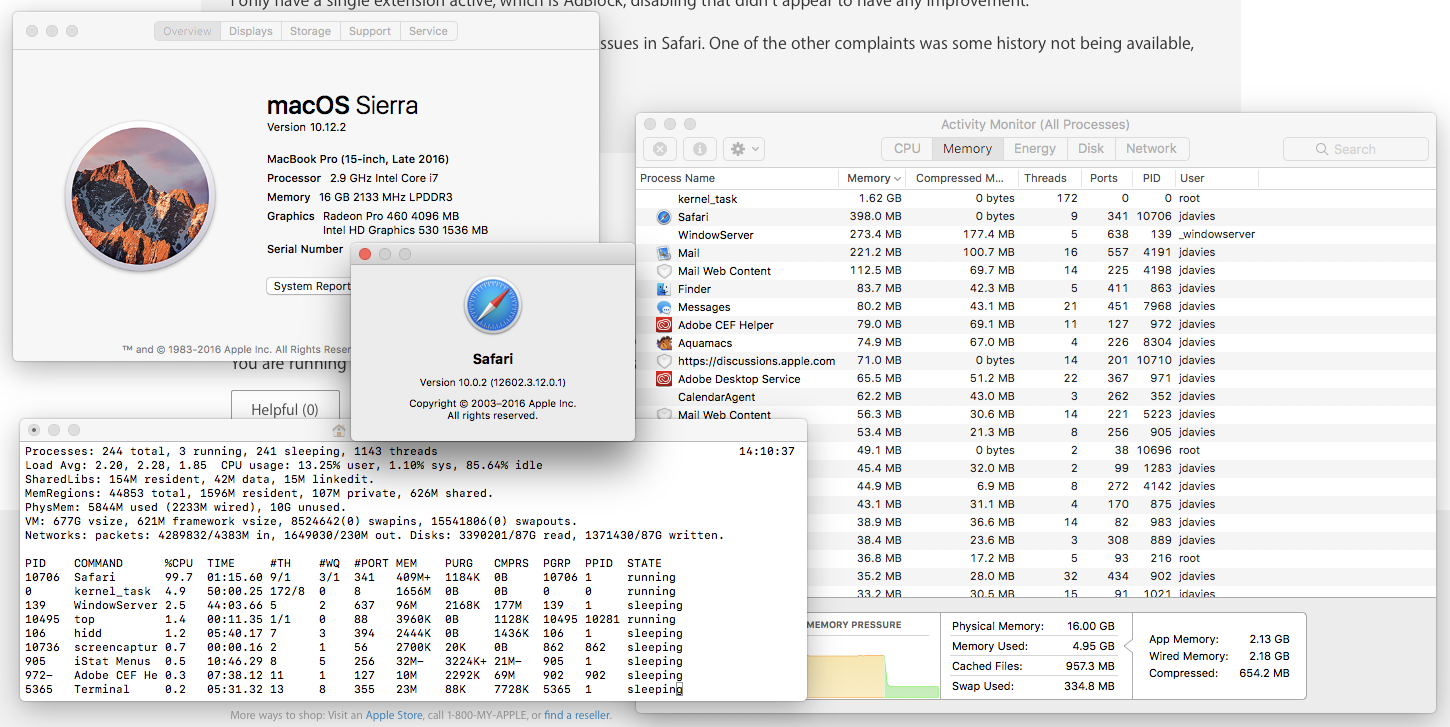Click the Aquamacs icon in the process list

point(664,343)
